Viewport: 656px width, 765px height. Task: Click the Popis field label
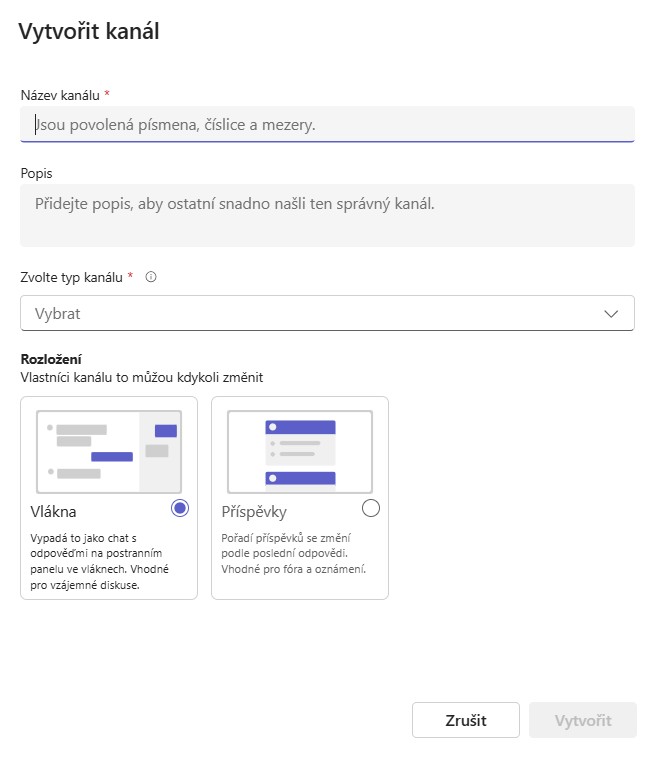coord(37,173)
